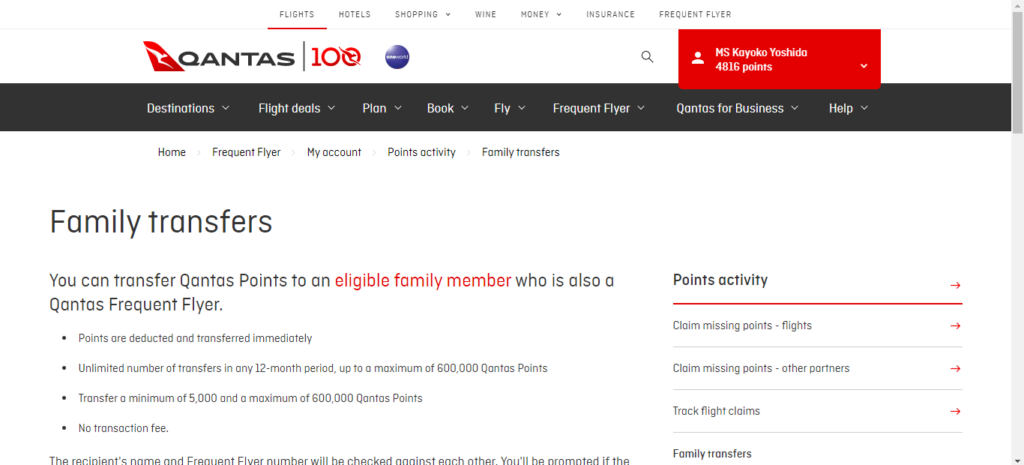Switch to the Hotels tab
Viewport: 1024px width, 465px height.
tap(354, 15)
